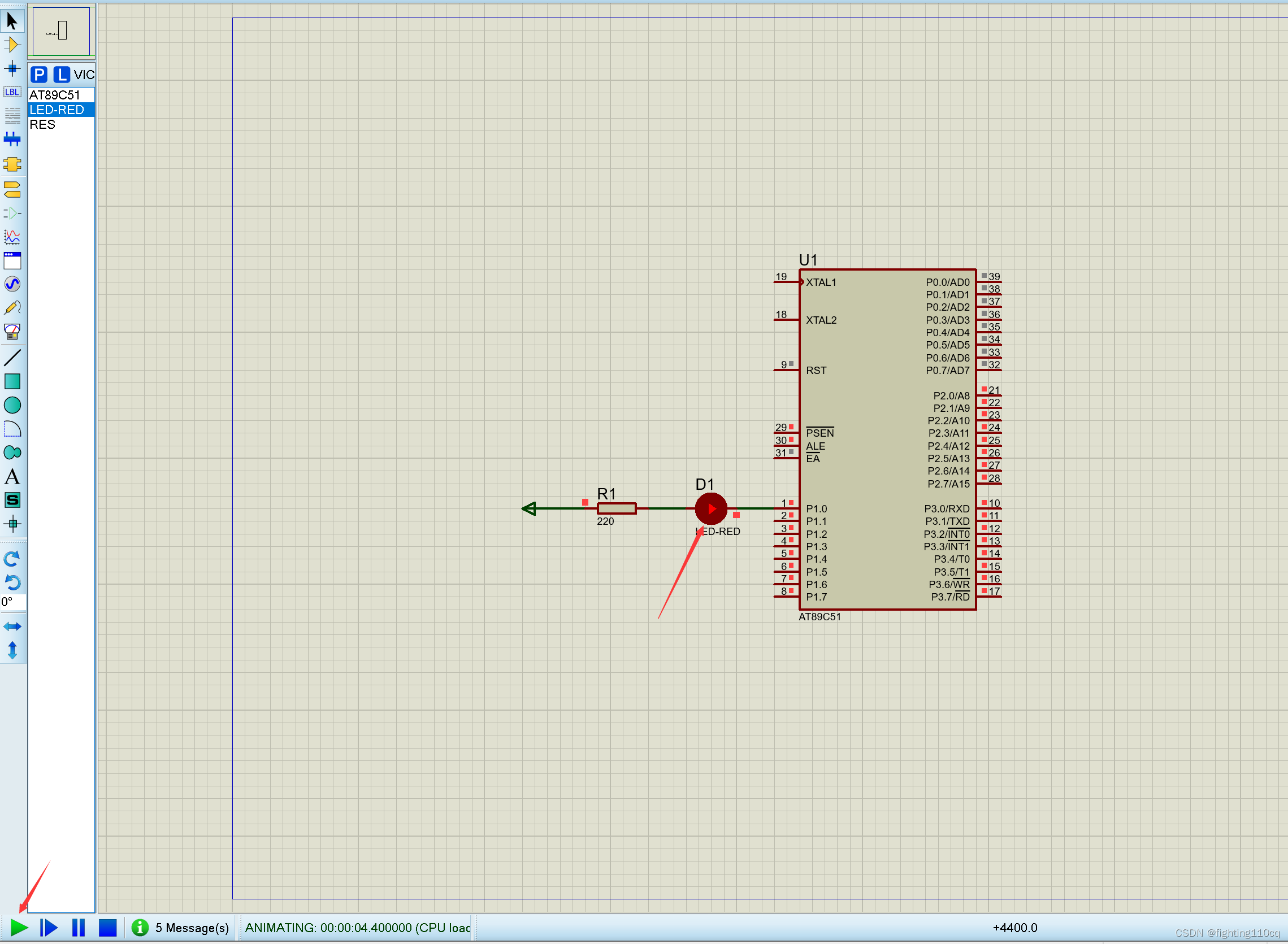This screenshot has width=1288, height=944.
Task: Pause the running simulation
Action: coord(79,928)
